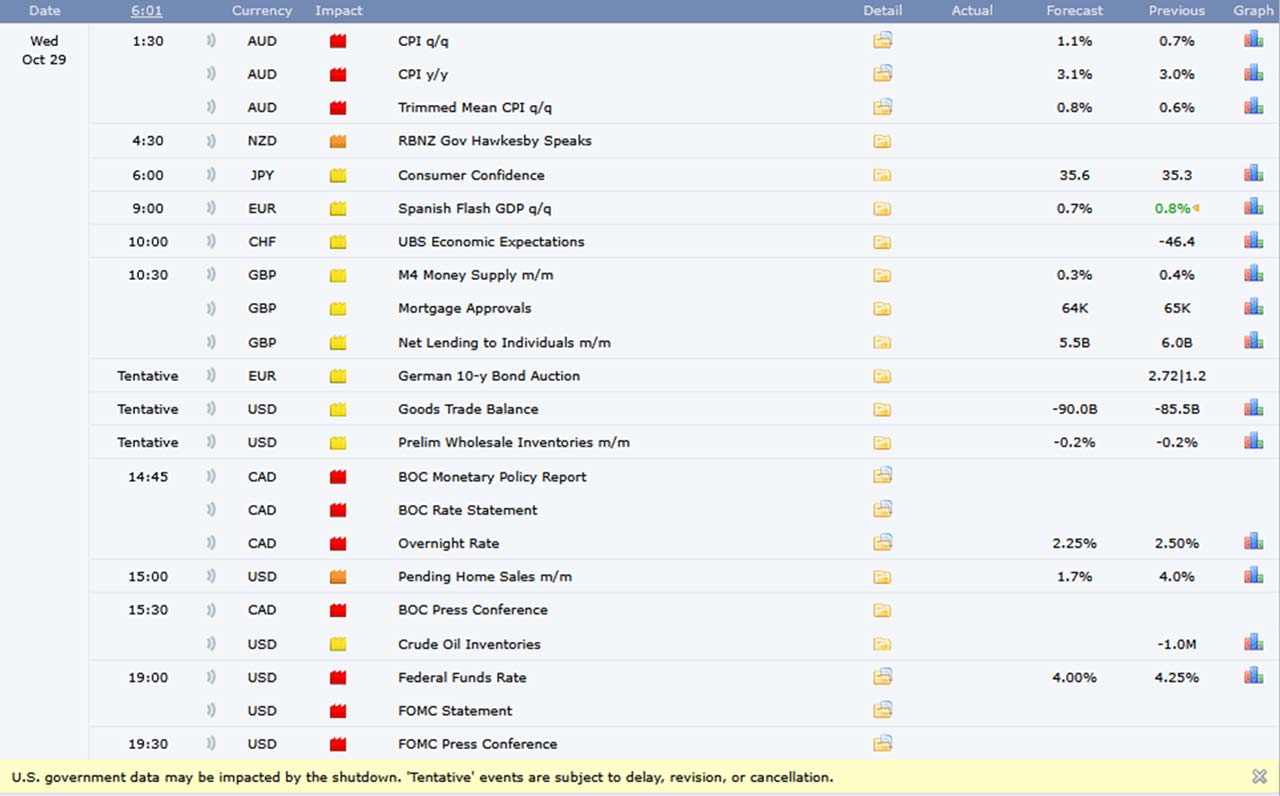The width and height of the screenshot is (1280, 796).
Task: Click the Currency column header
Action: click(262, 11)
